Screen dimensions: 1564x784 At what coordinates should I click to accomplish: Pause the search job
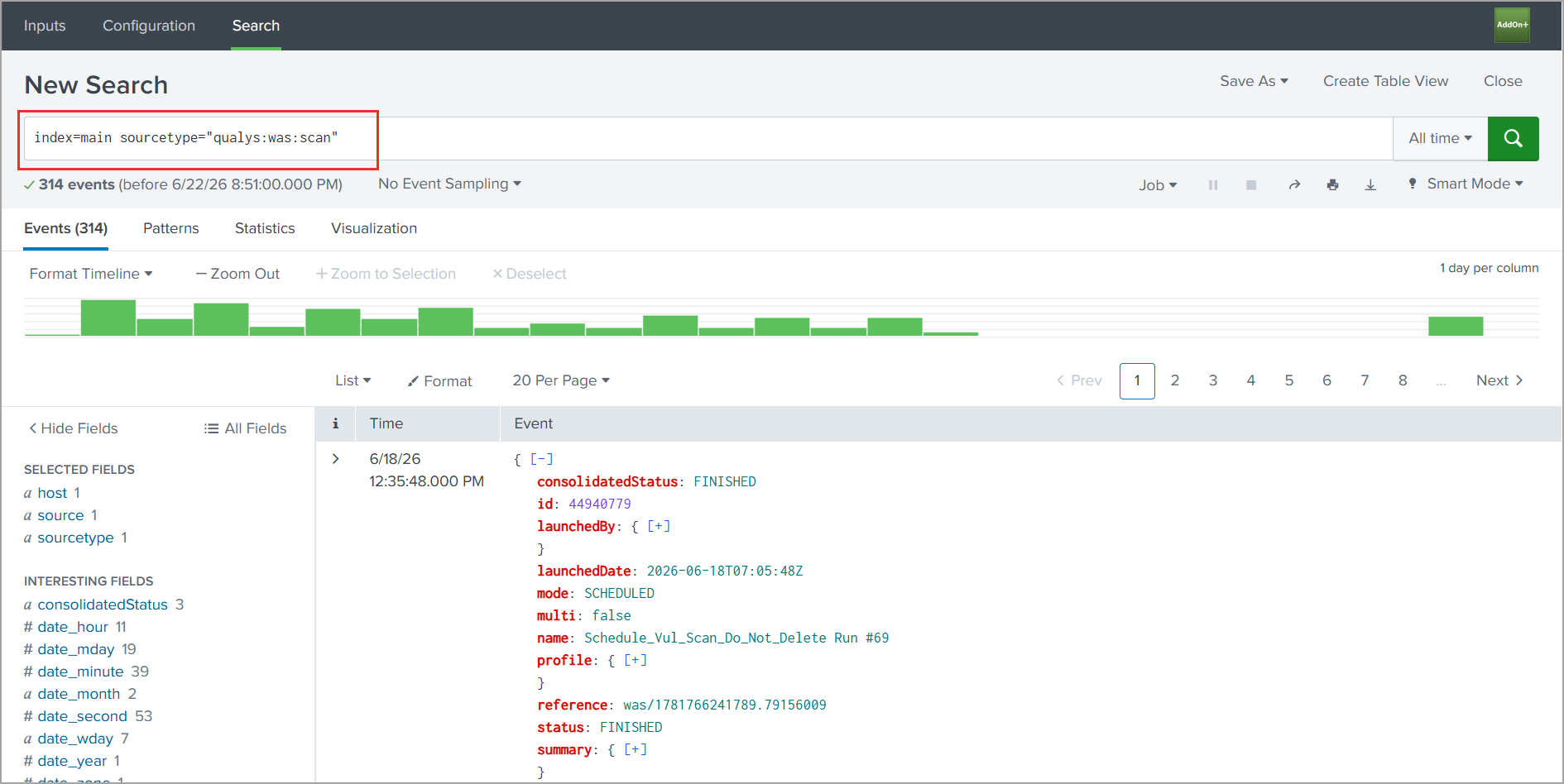tap(1213, 185)
